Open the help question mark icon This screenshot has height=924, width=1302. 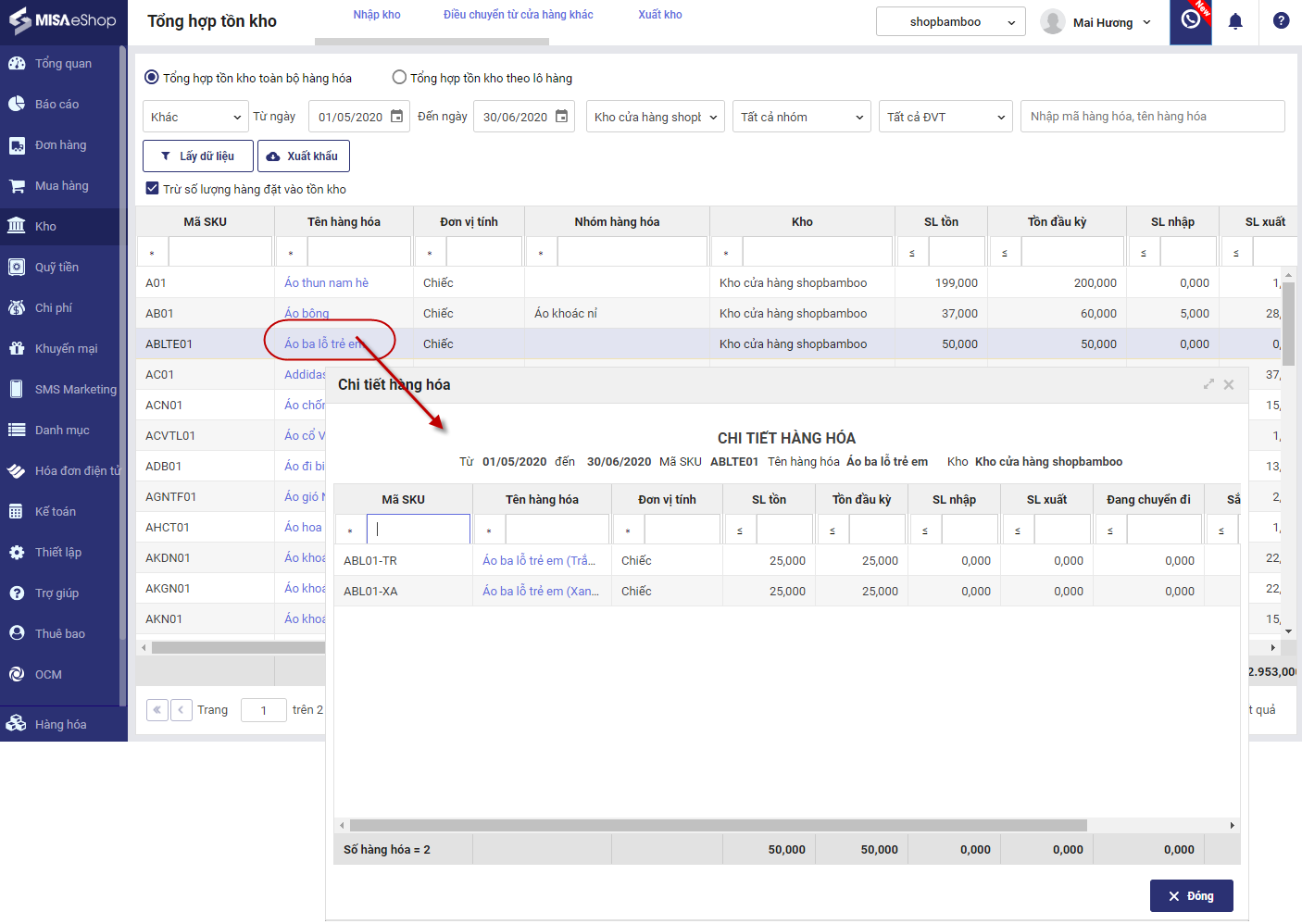[x=1281, y=21]
